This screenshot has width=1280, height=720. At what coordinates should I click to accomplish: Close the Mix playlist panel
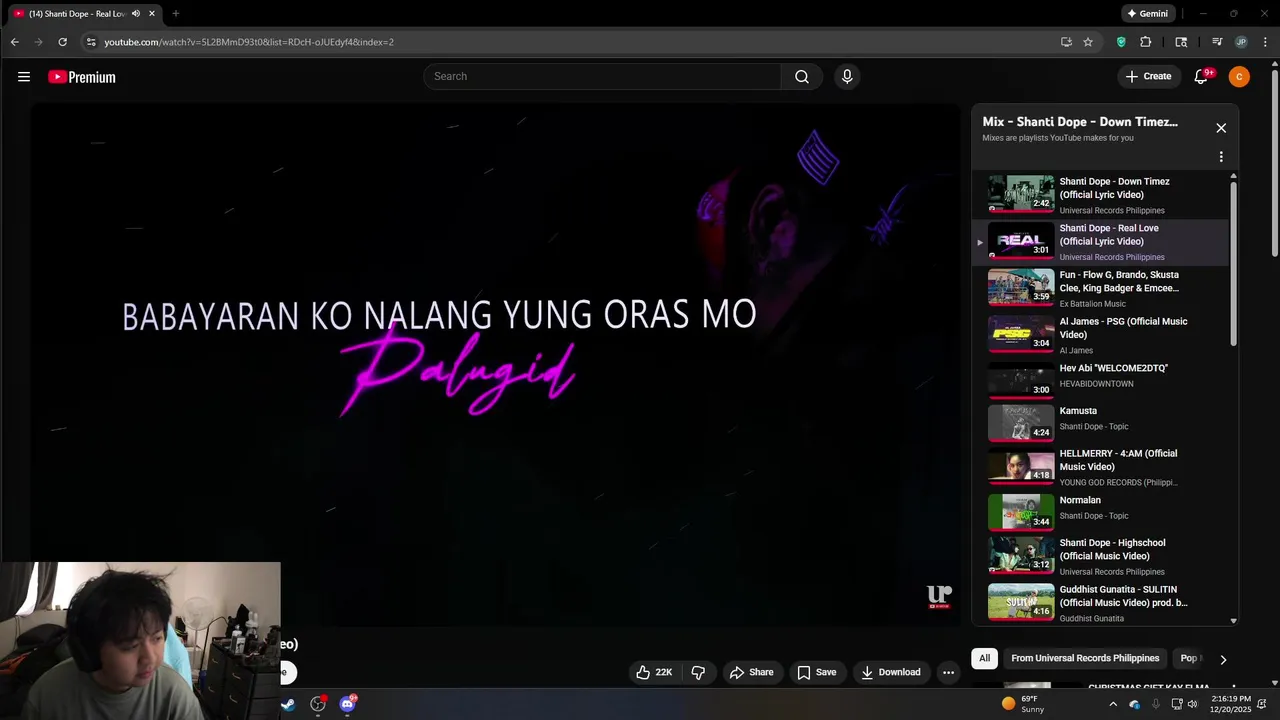pyautogui.click(x=1221, y=128)
